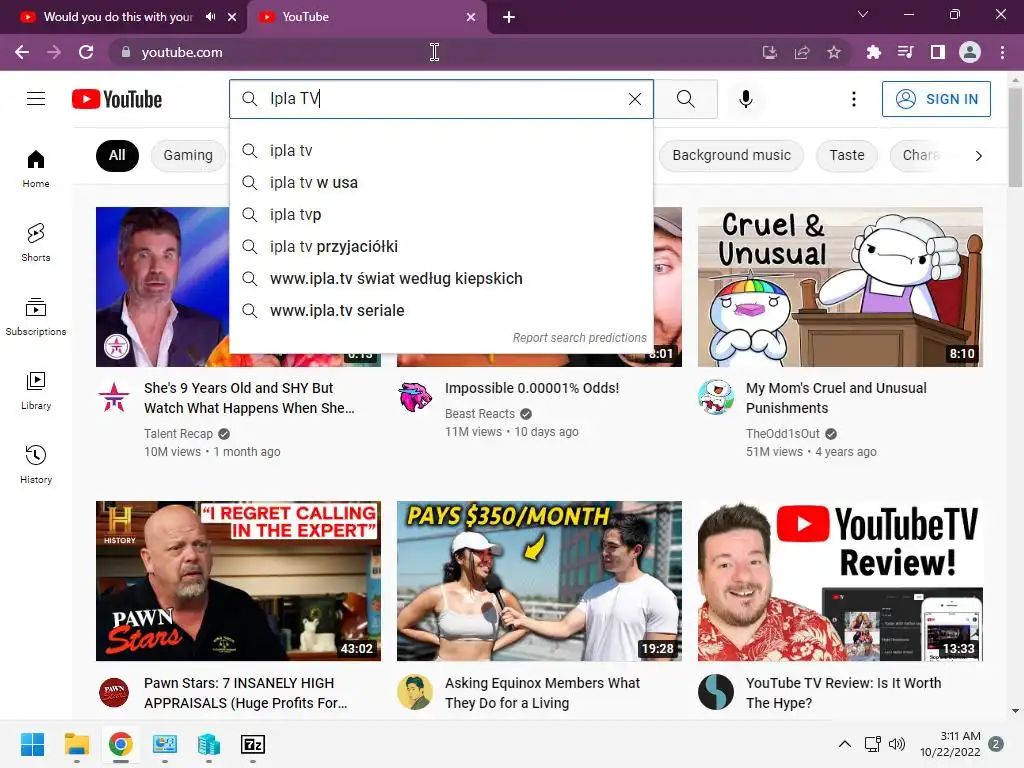1024x768 pixels.
Task: Share this page icon in address bar
Action: coord(802,52)
